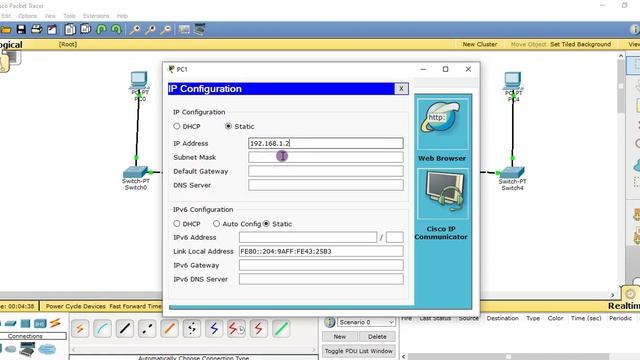The width and height of the screenshot is (640, 360).
Task: Click Toggle PDU List Window button
Action: (x=359, y=351)
